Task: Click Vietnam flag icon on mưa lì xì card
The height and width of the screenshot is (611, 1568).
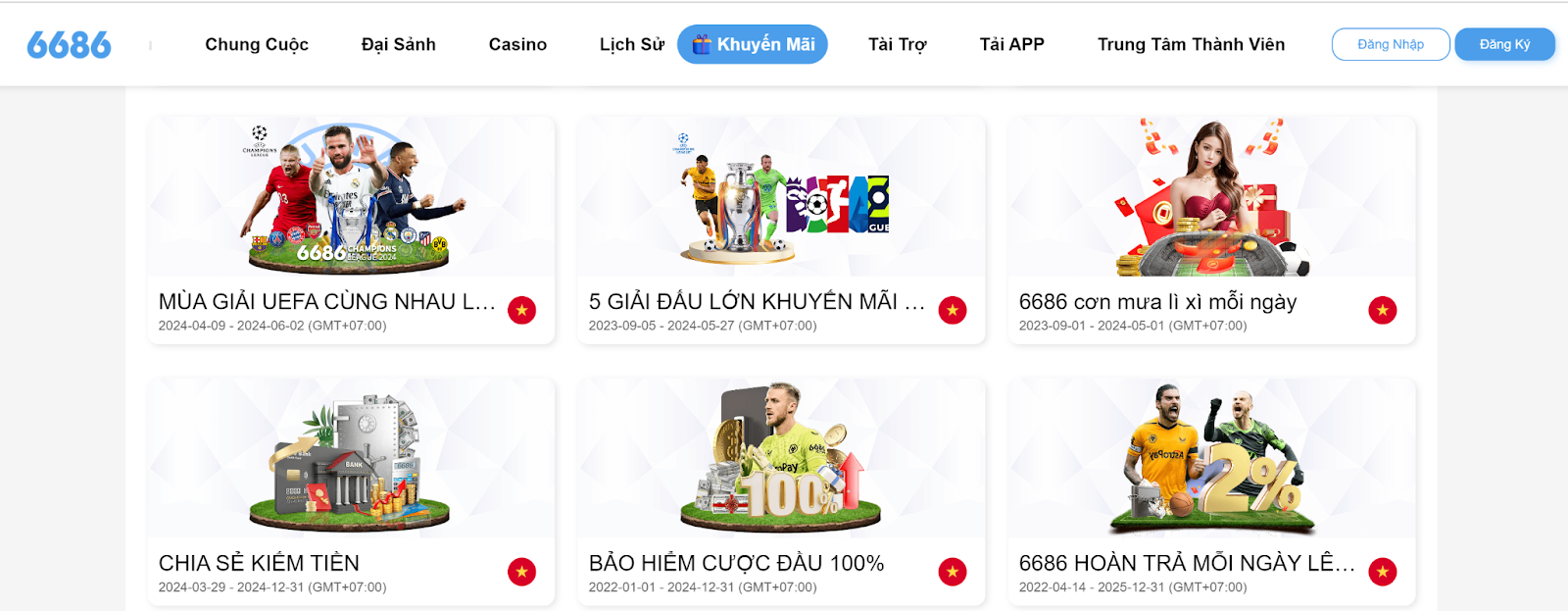Action: tap(1383, 310)
